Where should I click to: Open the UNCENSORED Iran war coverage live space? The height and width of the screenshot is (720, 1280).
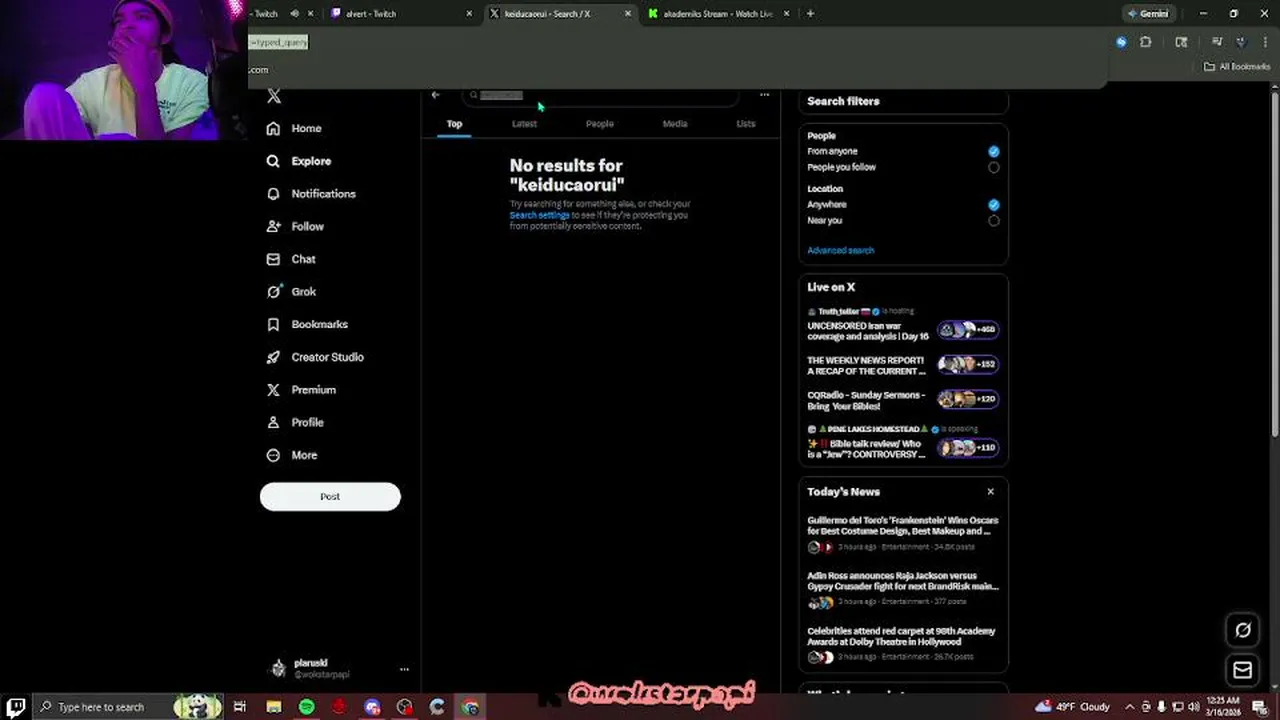pyautogui.click(x=868, y=331)
